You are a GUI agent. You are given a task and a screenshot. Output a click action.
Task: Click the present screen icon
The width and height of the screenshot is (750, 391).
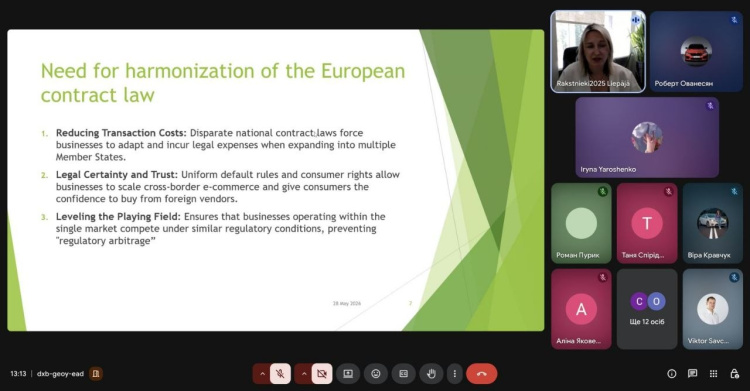click(348, 374)
